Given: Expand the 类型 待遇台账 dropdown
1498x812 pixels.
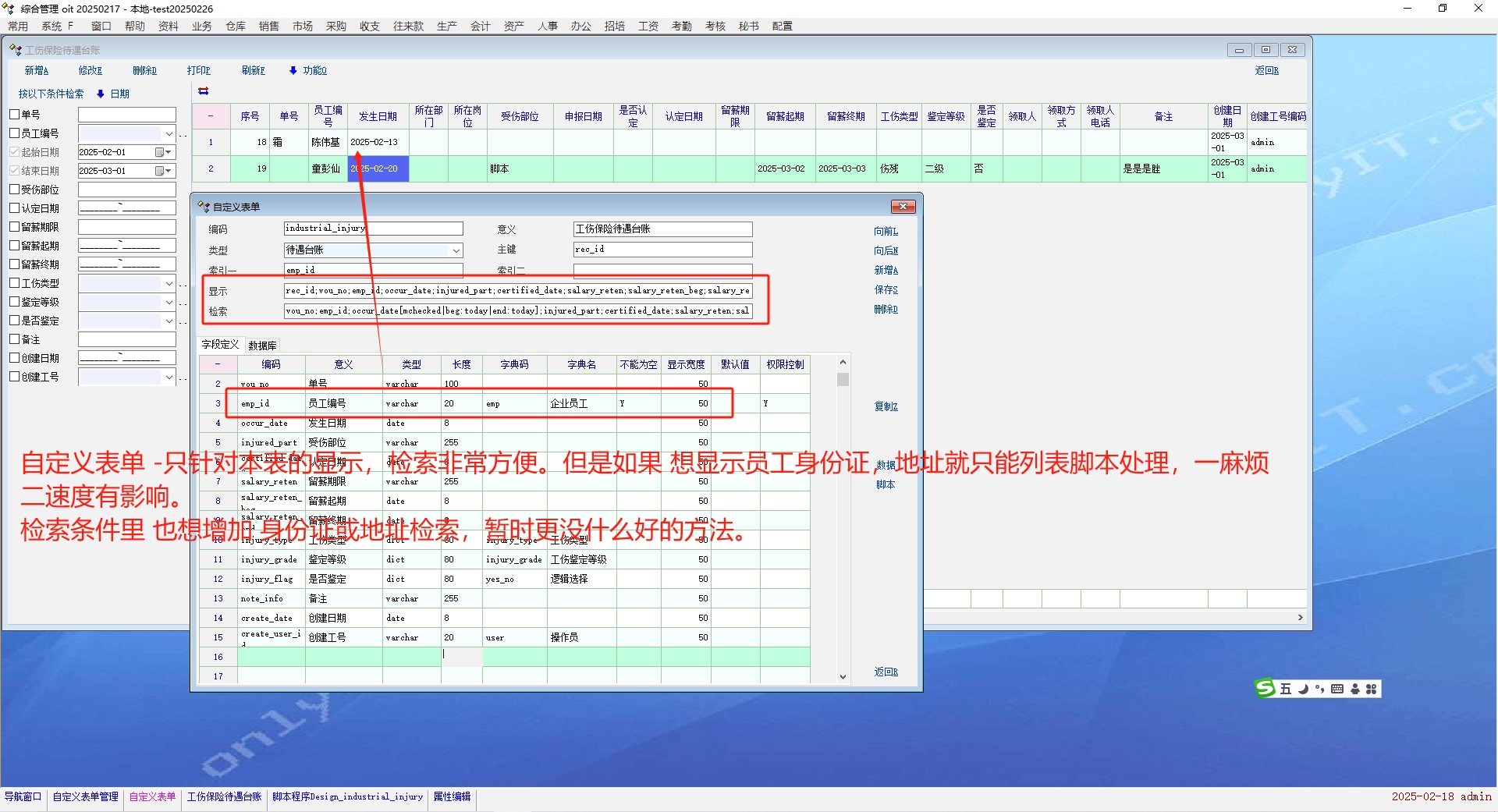Looking at the screenshot, I should point(456,250).
